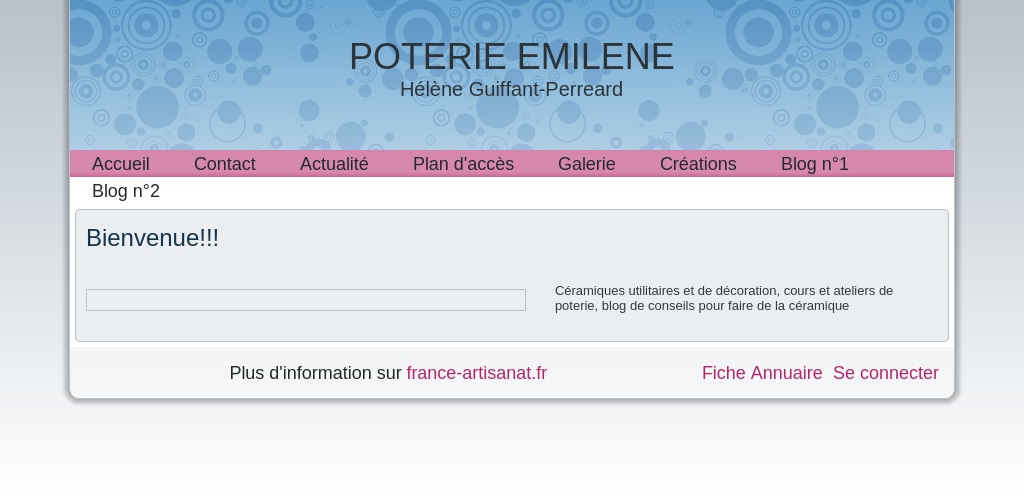
Task: Click the blank page area below footer
Action: point(511,450)
